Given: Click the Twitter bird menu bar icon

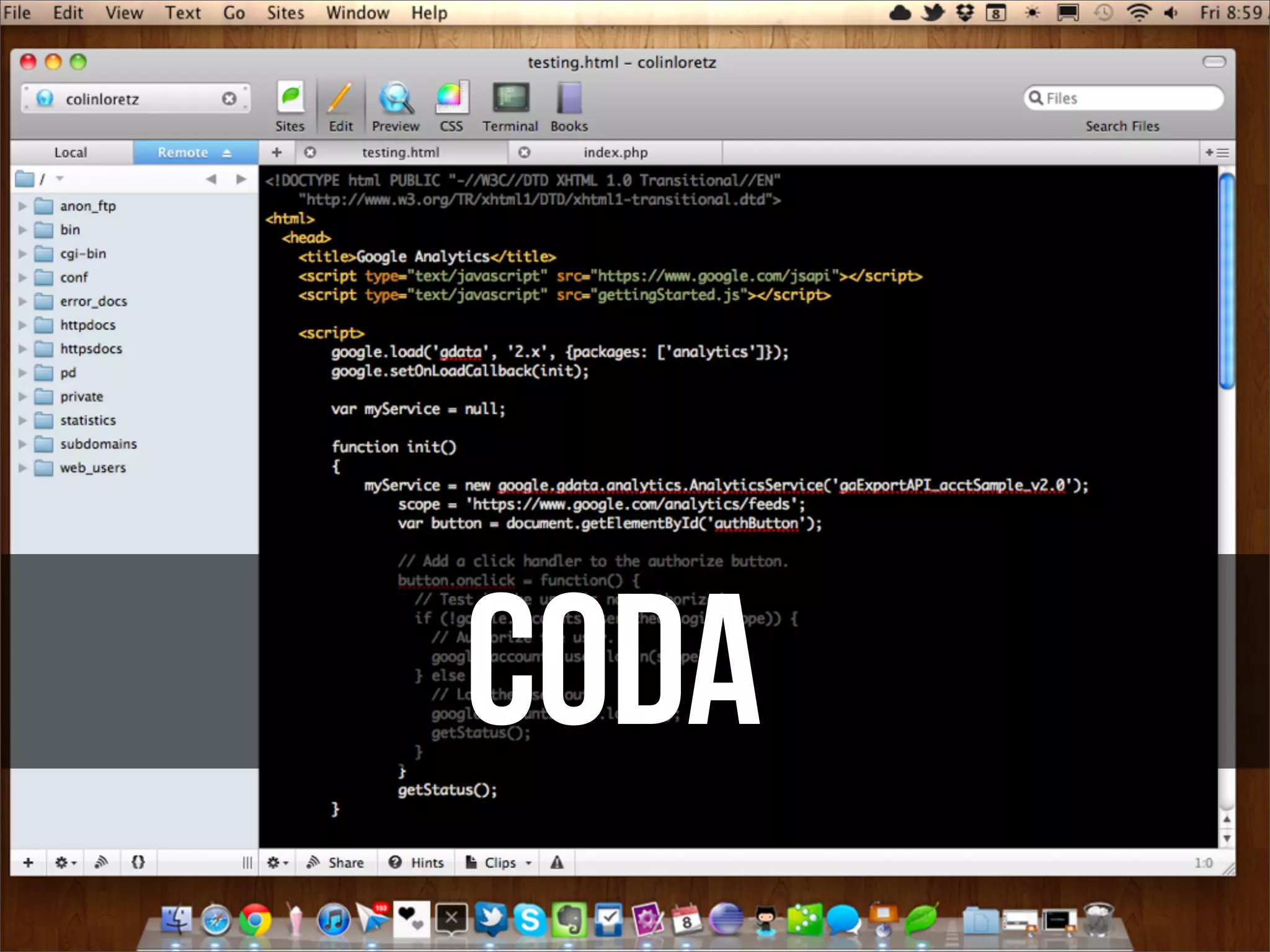Looking at the screenshot, I should coord(932,12).
